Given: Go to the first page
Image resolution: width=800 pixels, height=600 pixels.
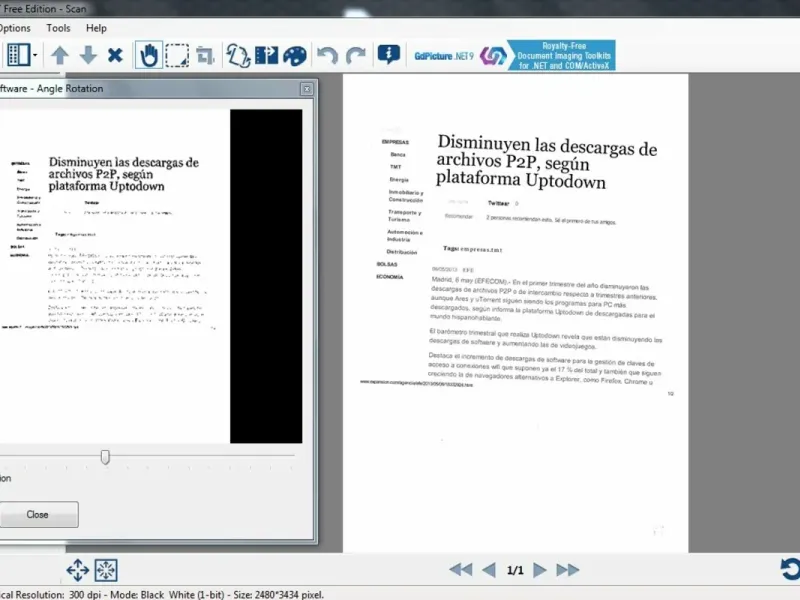Looking at the screenshot, I should (x=461, y=569).
